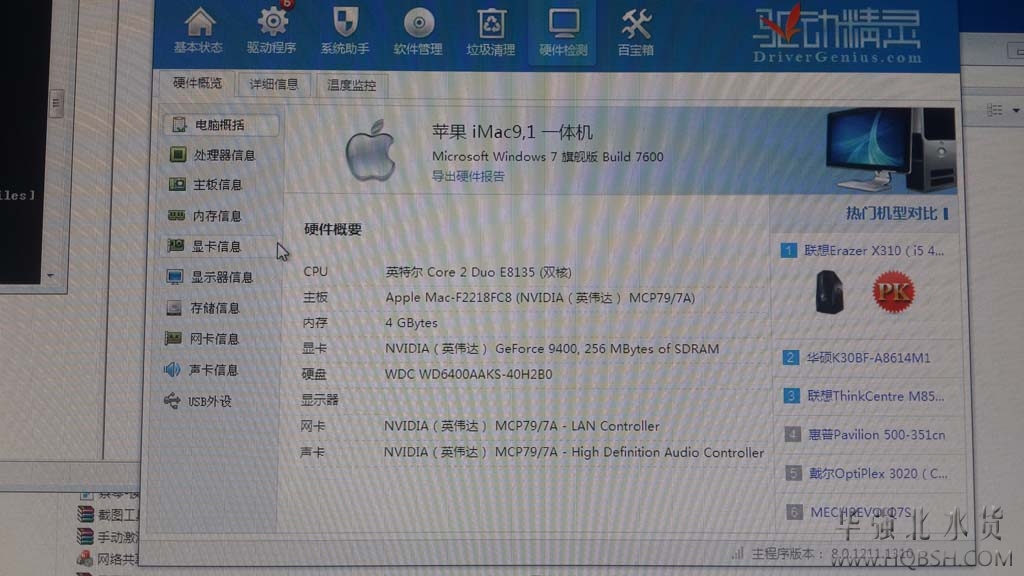Click the 硬件概要 section heading

click(332, 229)
